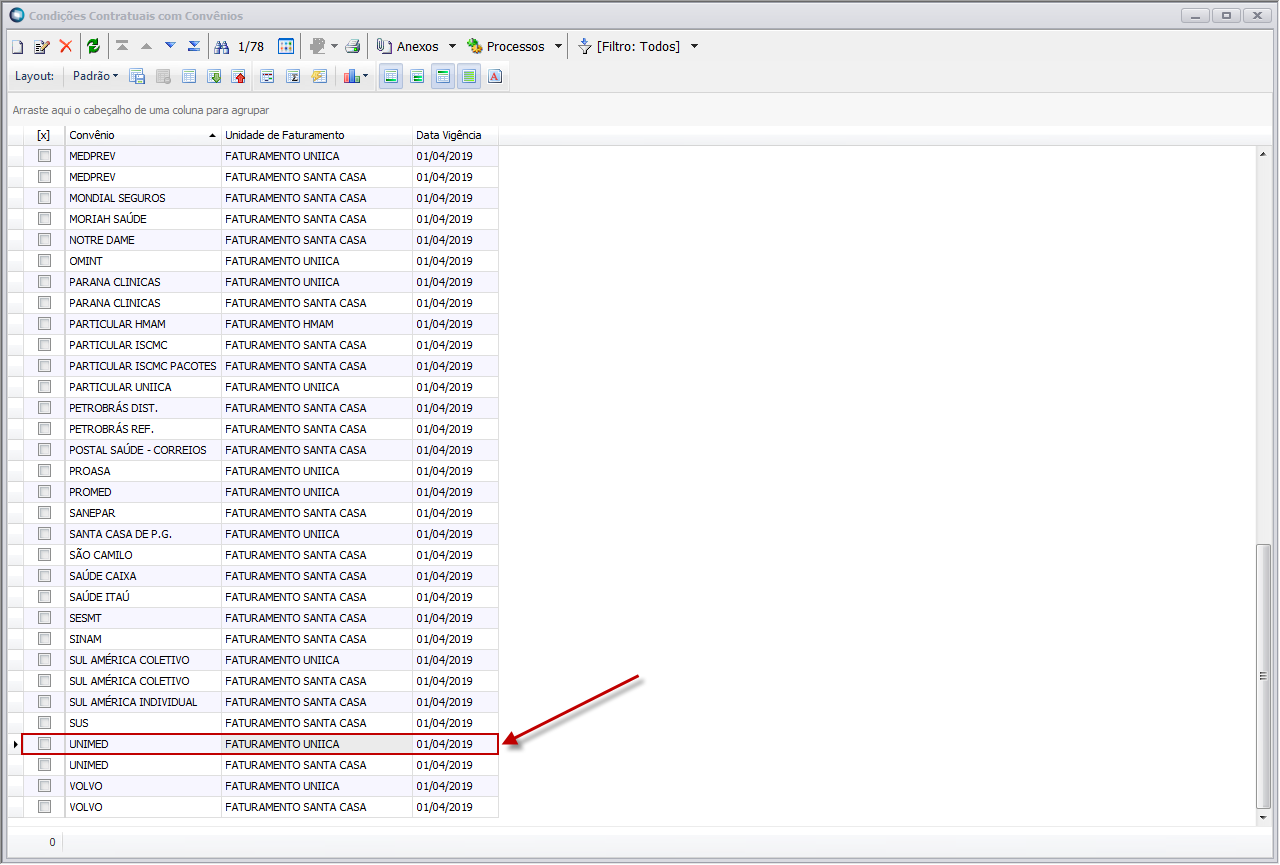The height and width of the screenshot is (865, 1280).
Task: Click the paperclip attachments icon
Action: click(x=384, y=46)
